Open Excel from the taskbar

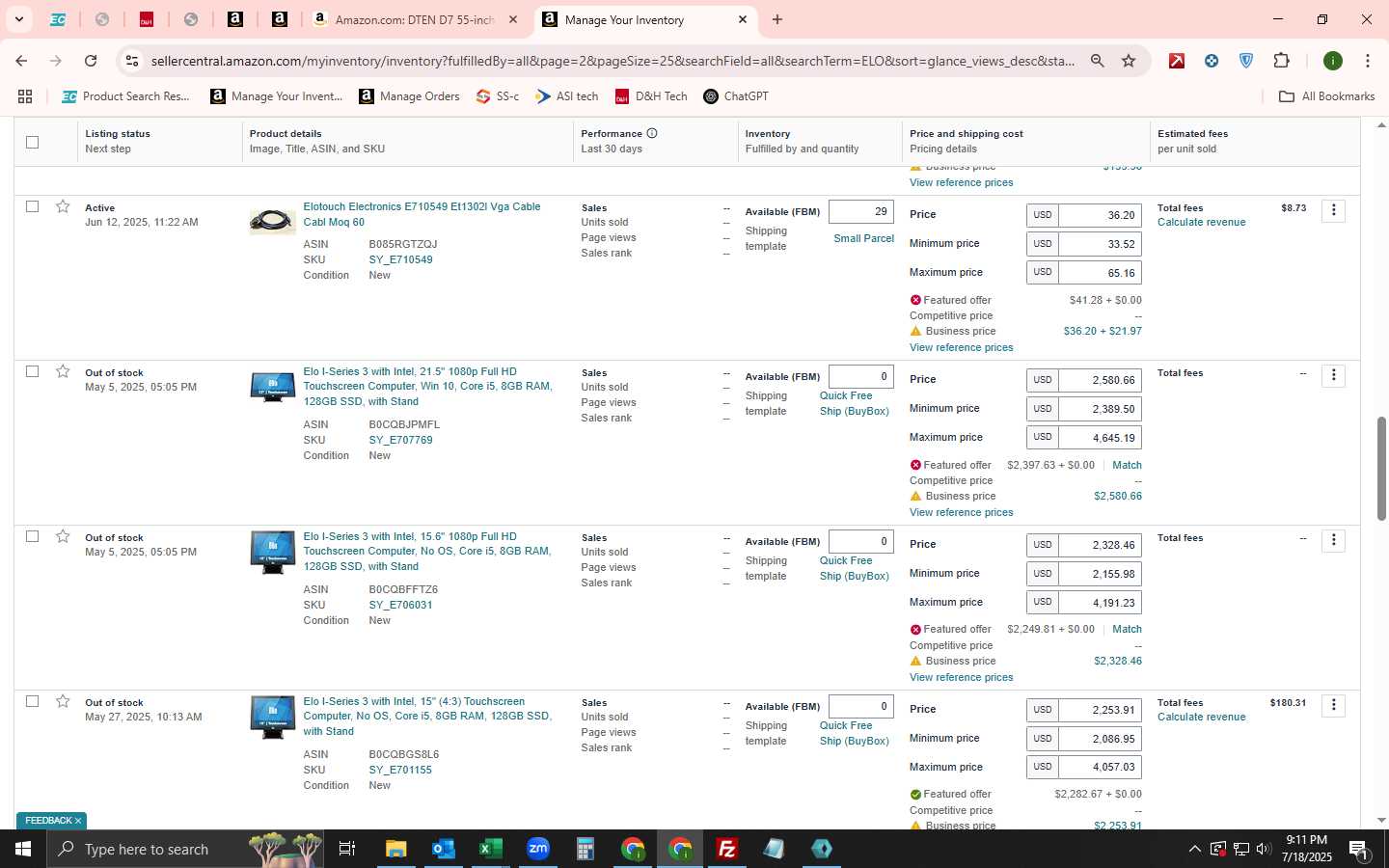click(490, 849)
